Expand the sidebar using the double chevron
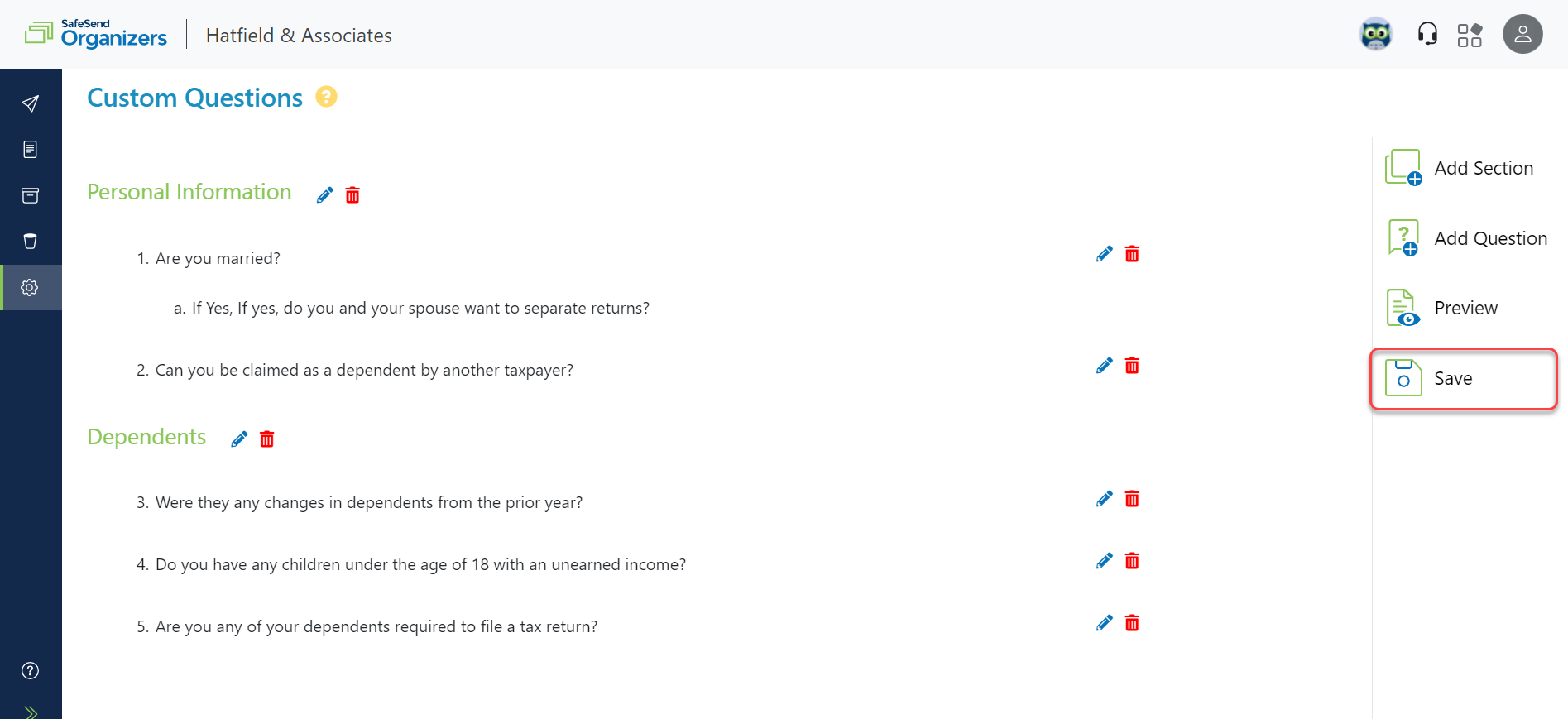The width and height of the screenshot is (1568, 719). 31,710
